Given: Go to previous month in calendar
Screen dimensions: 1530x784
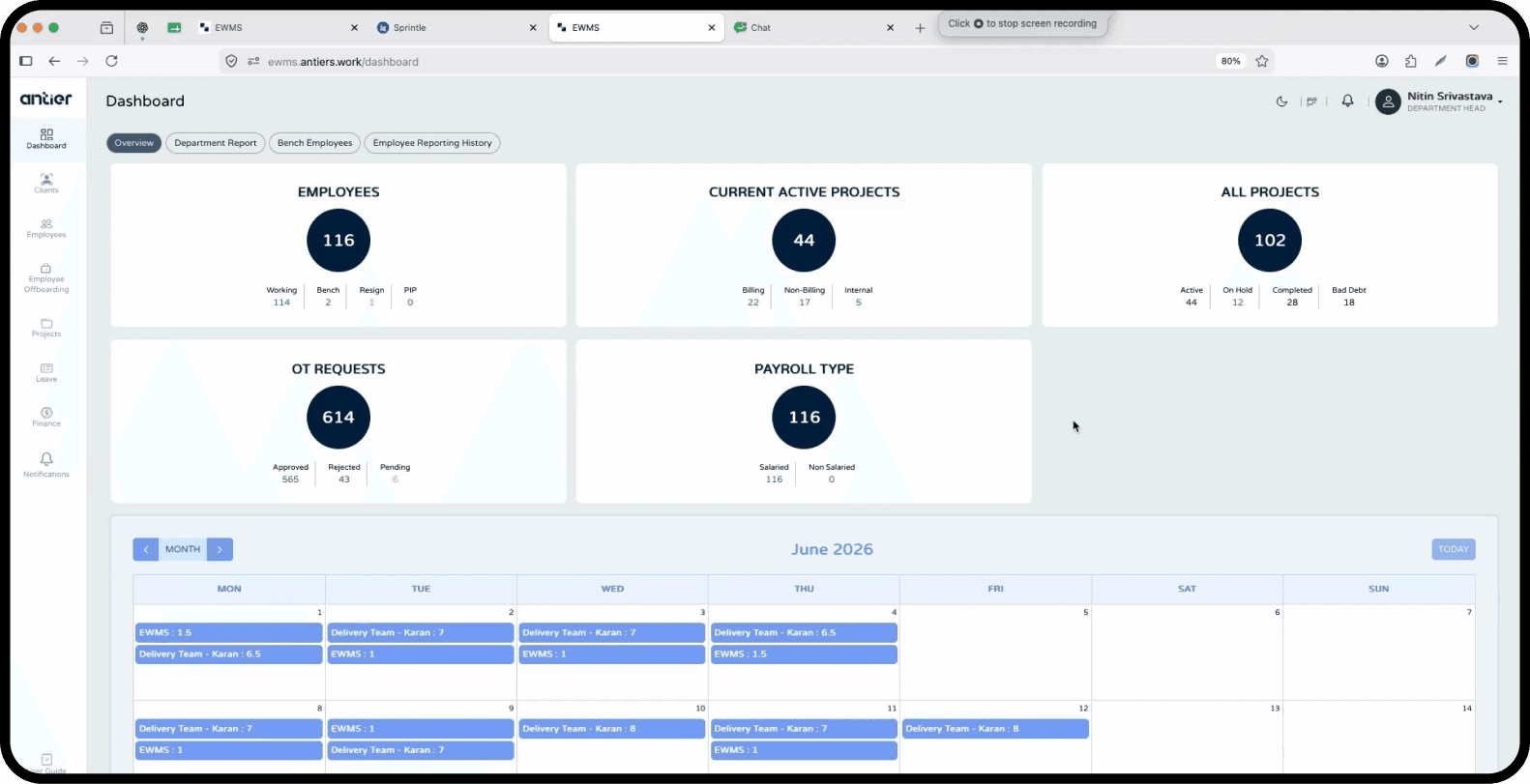Looking at the screenshot, I should coord(146,549).
